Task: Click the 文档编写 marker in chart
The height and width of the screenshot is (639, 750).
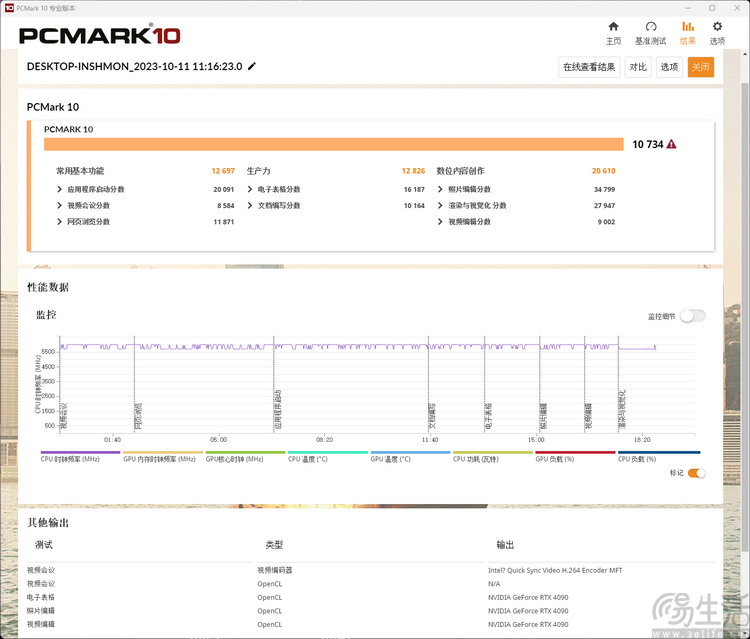Action: click(x=432, y=416)
